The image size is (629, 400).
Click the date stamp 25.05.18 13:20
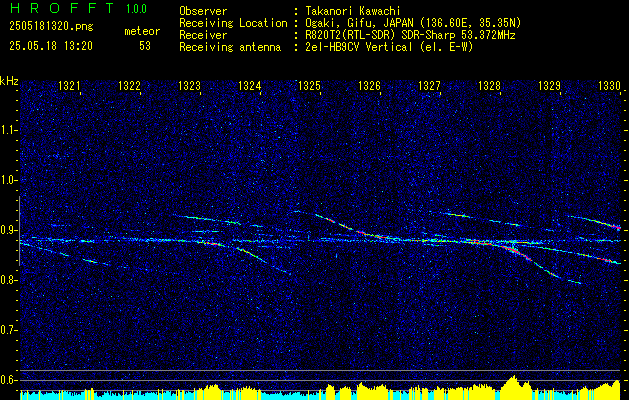pyautogui.click(x=51, y=46)
